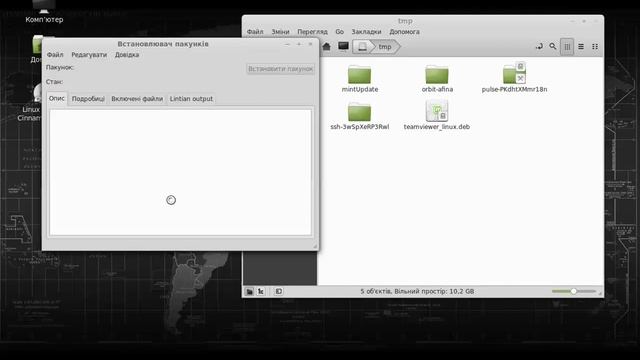Open Файл menu in package installer
This screenshot has height=360, width=640.
point(55,55)
